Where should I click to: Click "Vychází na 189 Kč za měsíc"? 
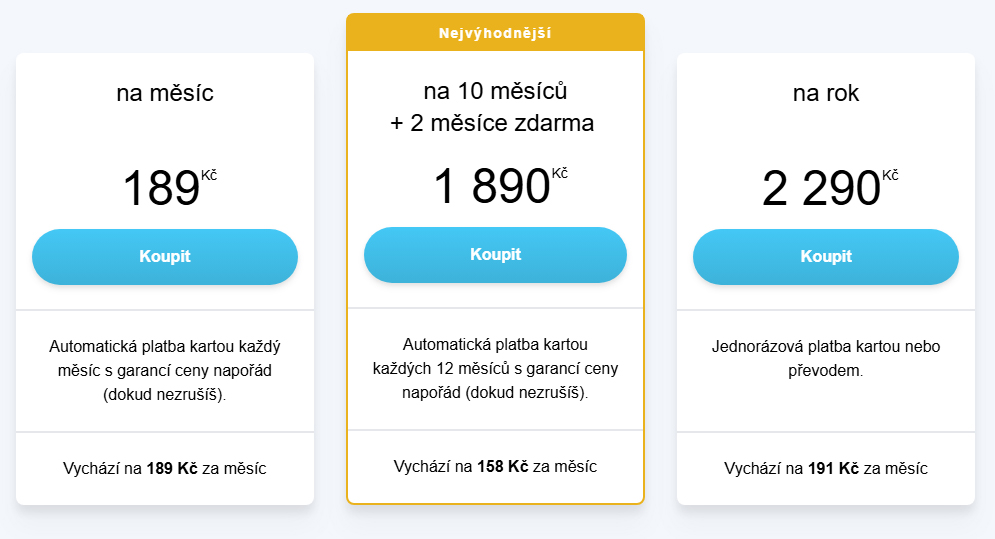165,468
